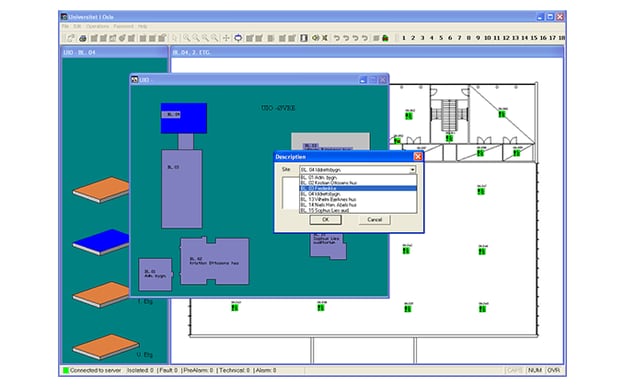Click the speaker sound icon in toolbar
The image size is (635, 387).
315,38
